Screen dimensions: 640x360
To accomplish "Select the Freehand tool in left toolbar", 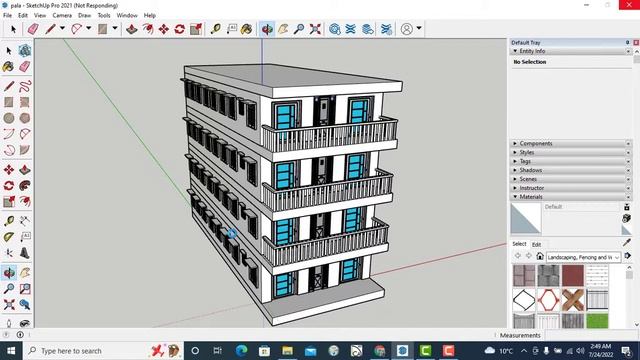I will click(25, 86).
